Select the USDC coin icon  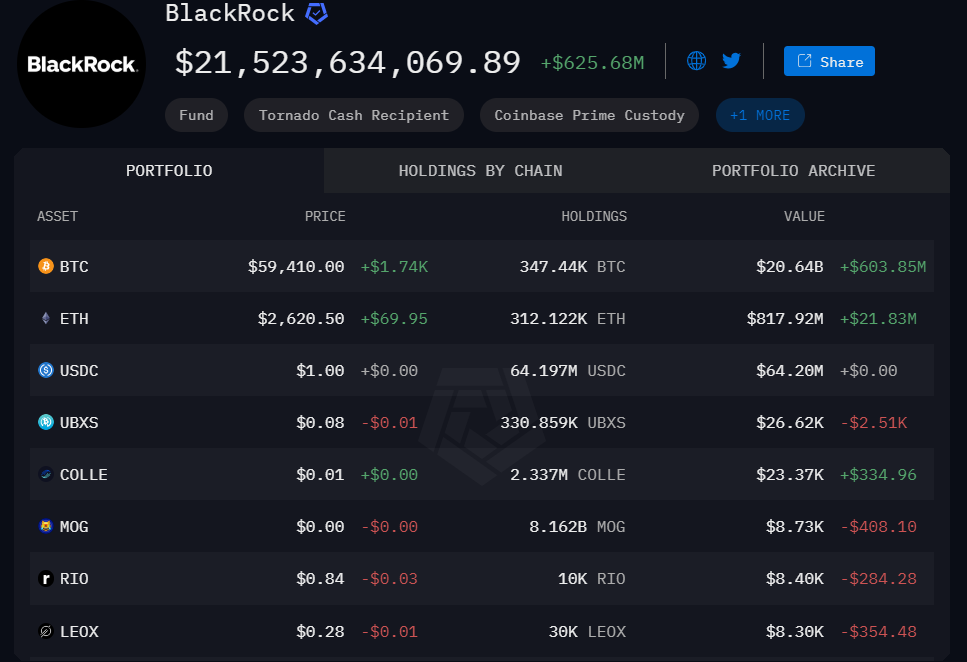[44, 370]
